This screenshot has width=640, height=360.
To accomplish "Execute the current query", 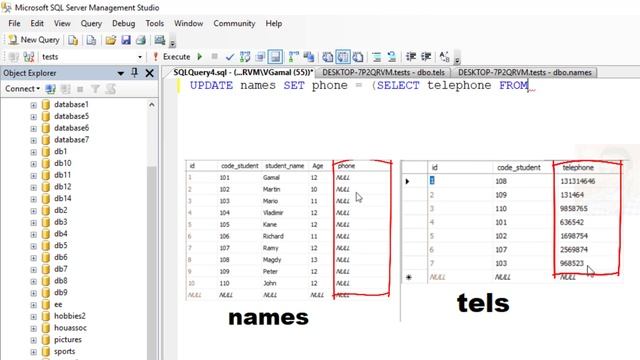I will (x=172, y=57).
